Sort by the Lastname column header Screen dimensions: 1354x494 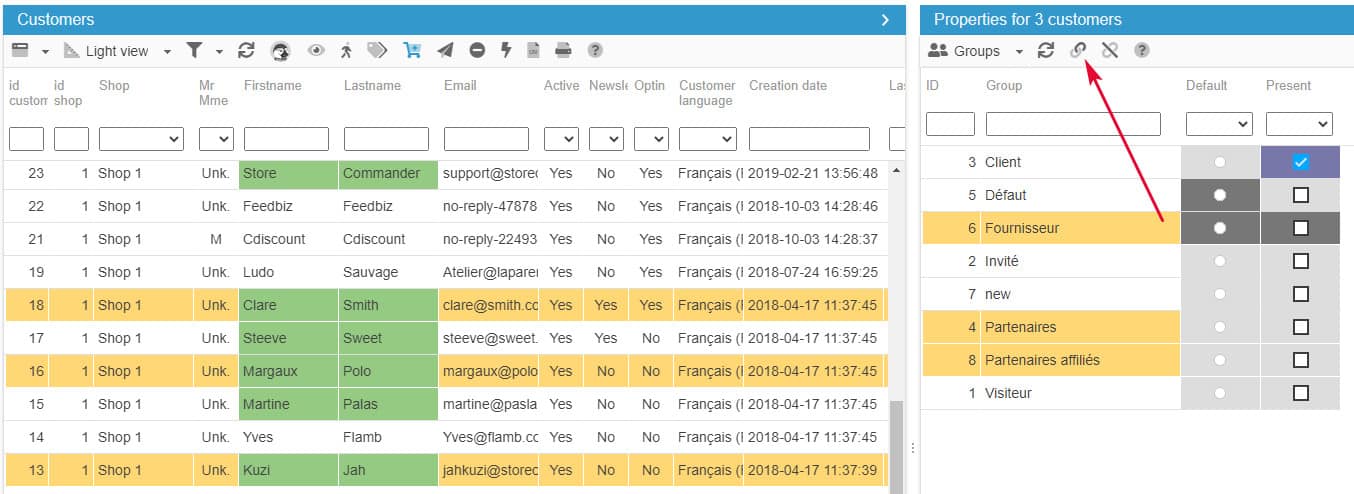(371, 86)
